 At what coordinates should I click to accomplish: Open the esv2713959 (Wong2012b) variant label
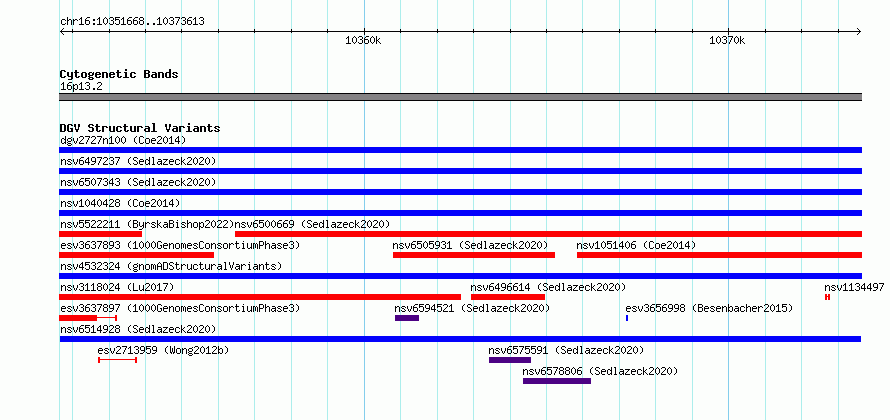(163, 350)
